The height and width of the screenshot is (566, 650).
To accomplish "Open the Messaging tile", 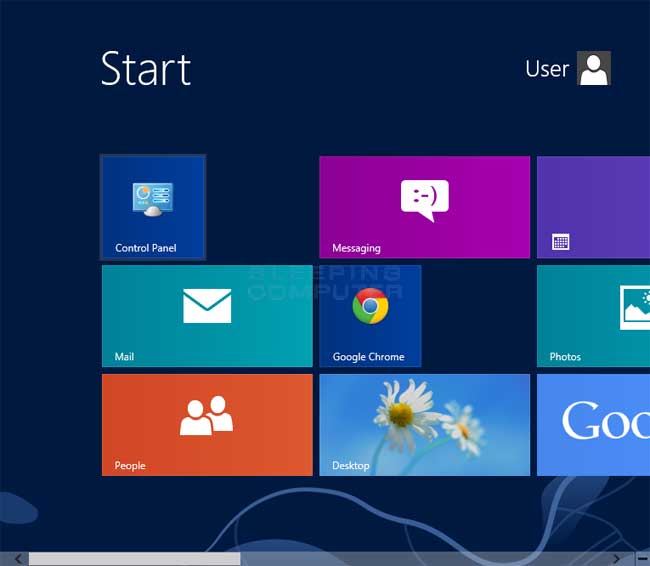I will pos(424,207).
